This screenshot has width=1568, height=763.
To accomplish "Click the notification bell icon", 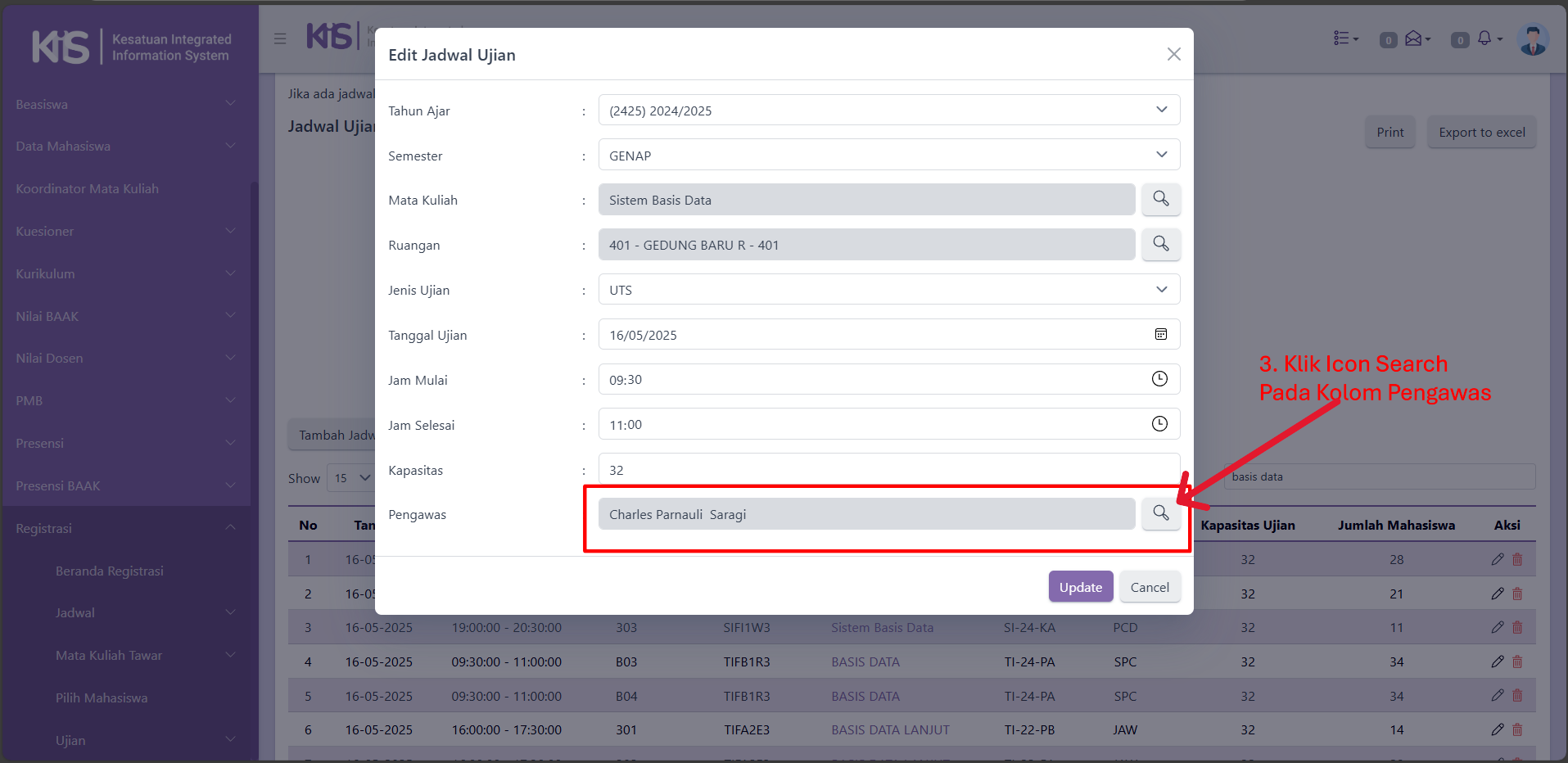I will (1484, 38).
